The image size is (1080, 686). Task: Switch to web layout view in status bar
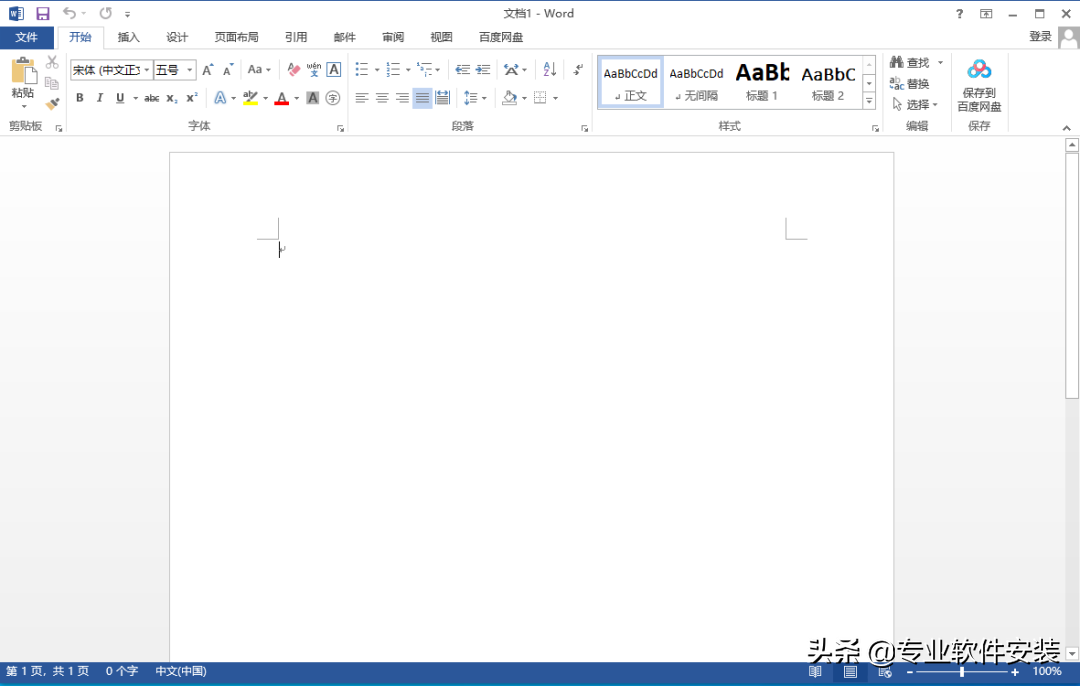pyautogui.click(x=885, y=672)
